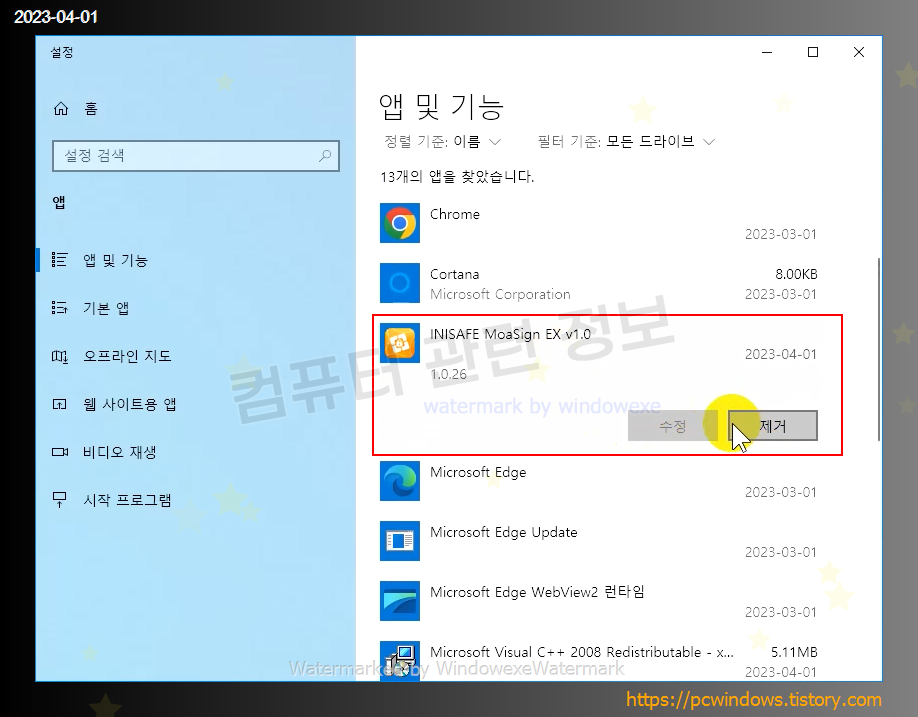918x717 pixels.
Task: Click the Cortana size 8.00KB
Action: [x=796, y=275]
